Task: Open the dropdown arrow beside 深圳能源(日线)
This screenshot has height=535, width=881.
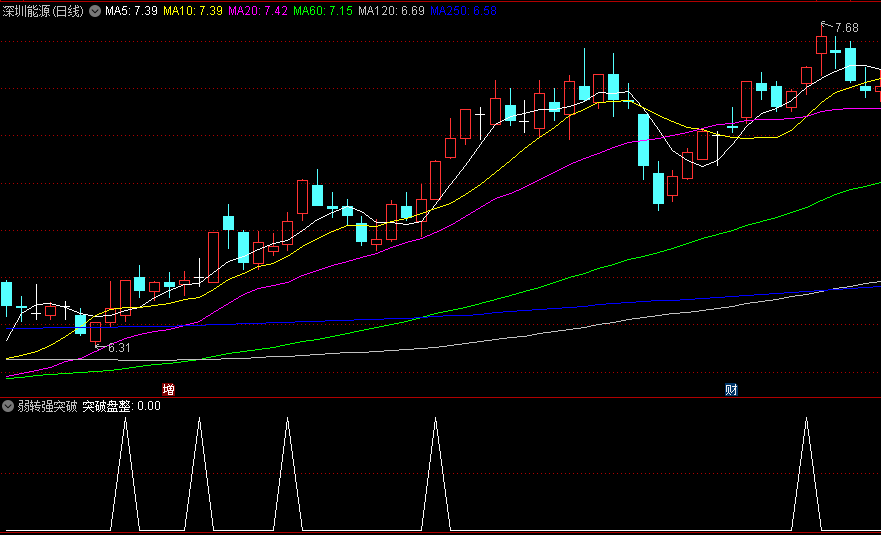Action: [x=96, y=11]
